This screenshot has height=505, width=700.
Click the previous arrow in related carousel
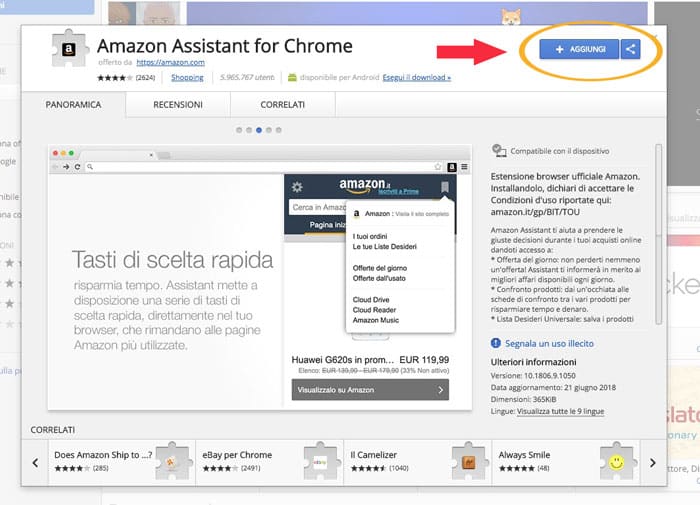pos(35,463)
